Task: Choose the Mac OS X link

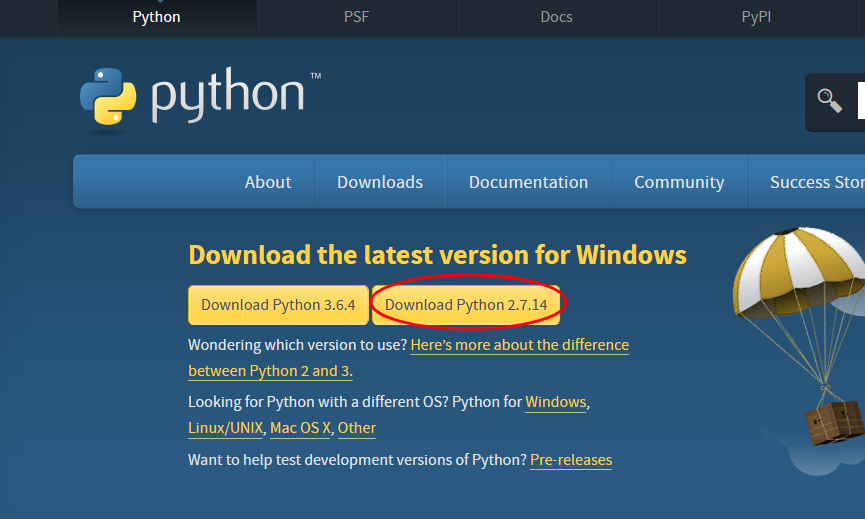Action: click(x=300, y=428)
